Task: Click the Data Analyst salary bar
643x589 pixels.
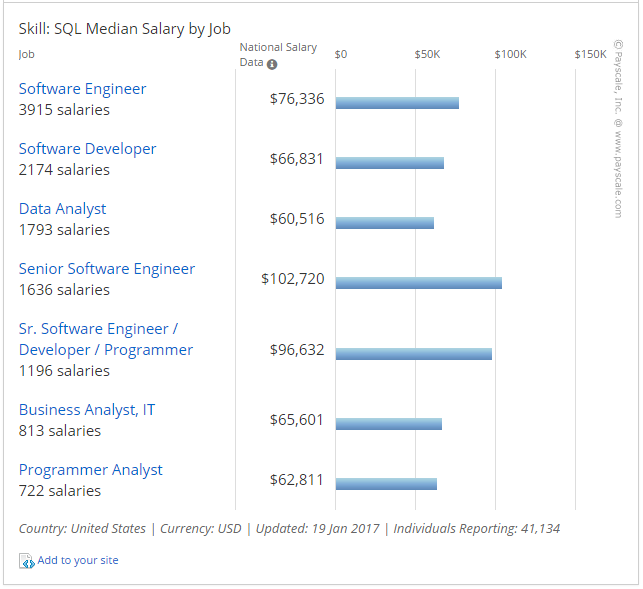Action: click(385, 223)
